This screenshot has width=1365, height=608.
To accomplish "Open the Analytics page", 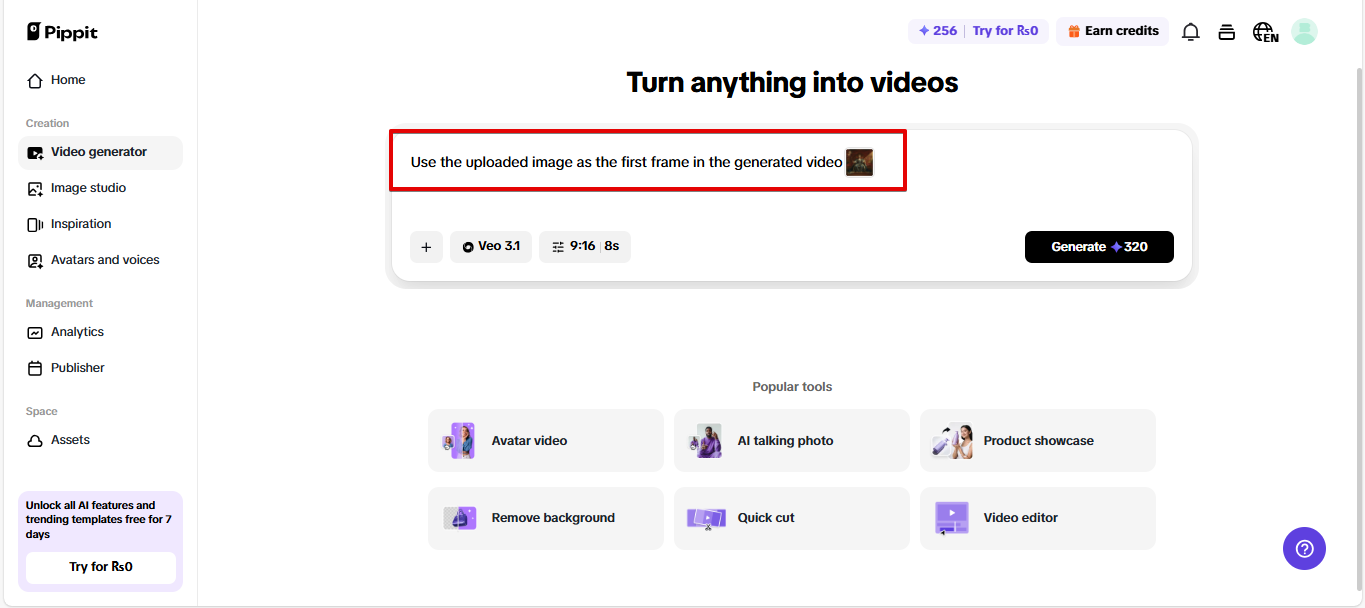I will click(100, 332).
